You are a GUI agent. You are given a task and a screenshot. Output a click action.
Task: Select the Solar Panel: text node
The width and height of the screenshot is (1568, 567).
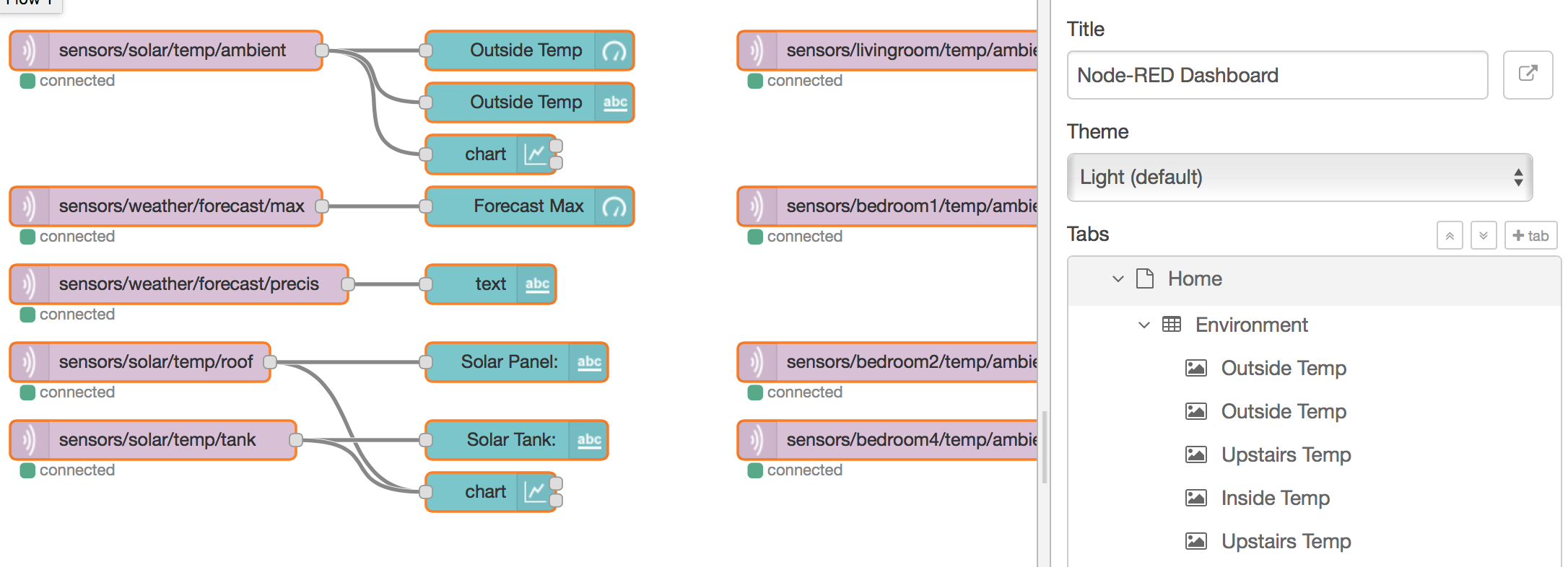pyautogui.click(x=517, y=362)
